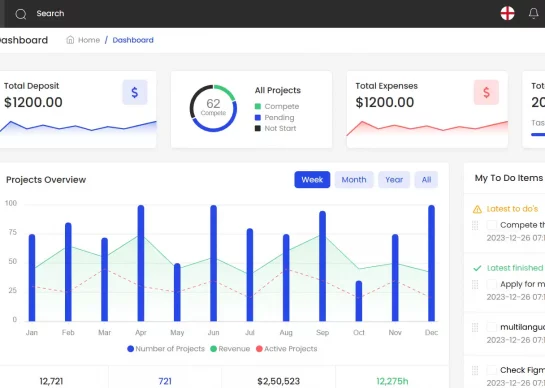Select the All tab in Projects Overview
This screenshot has height=388, width=545.
tap(426, 180)
